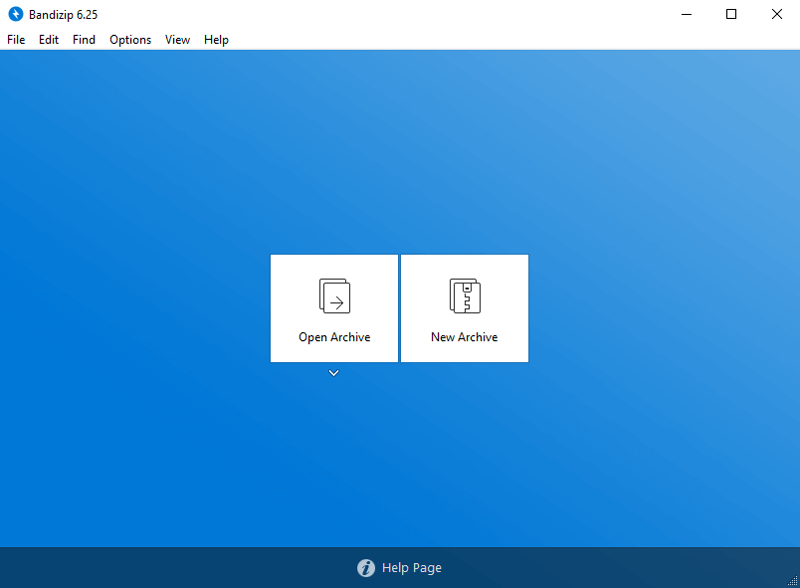Open the Help menu
This screenshot has width=800, height=588.
tap(216, 40)
